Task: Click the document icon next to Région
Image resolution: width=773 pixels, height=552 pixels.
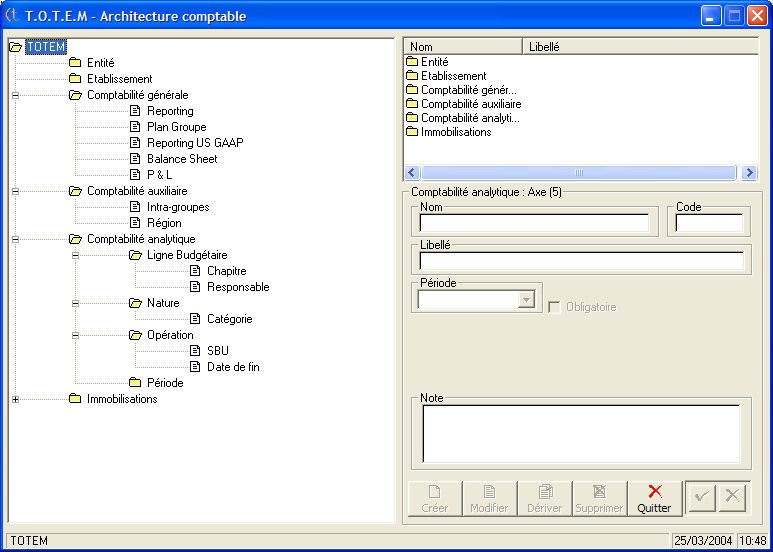Action: point(135,223)
